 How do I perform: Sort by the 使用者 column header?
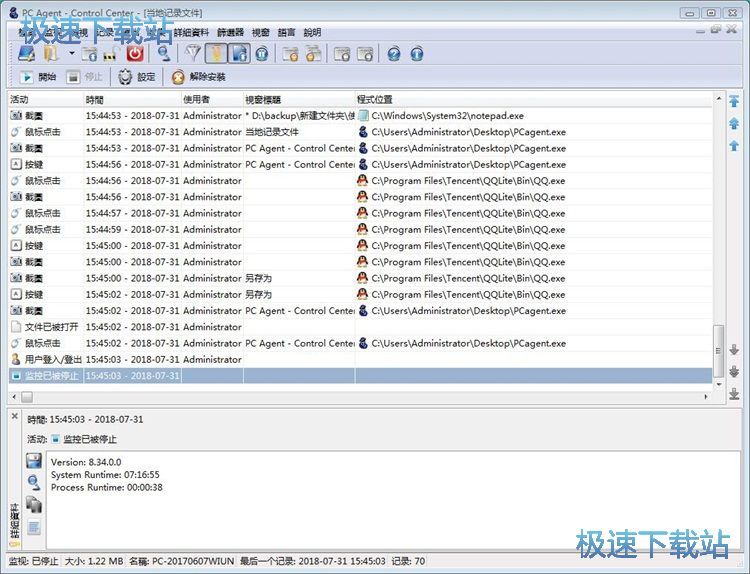coord(212,99)
